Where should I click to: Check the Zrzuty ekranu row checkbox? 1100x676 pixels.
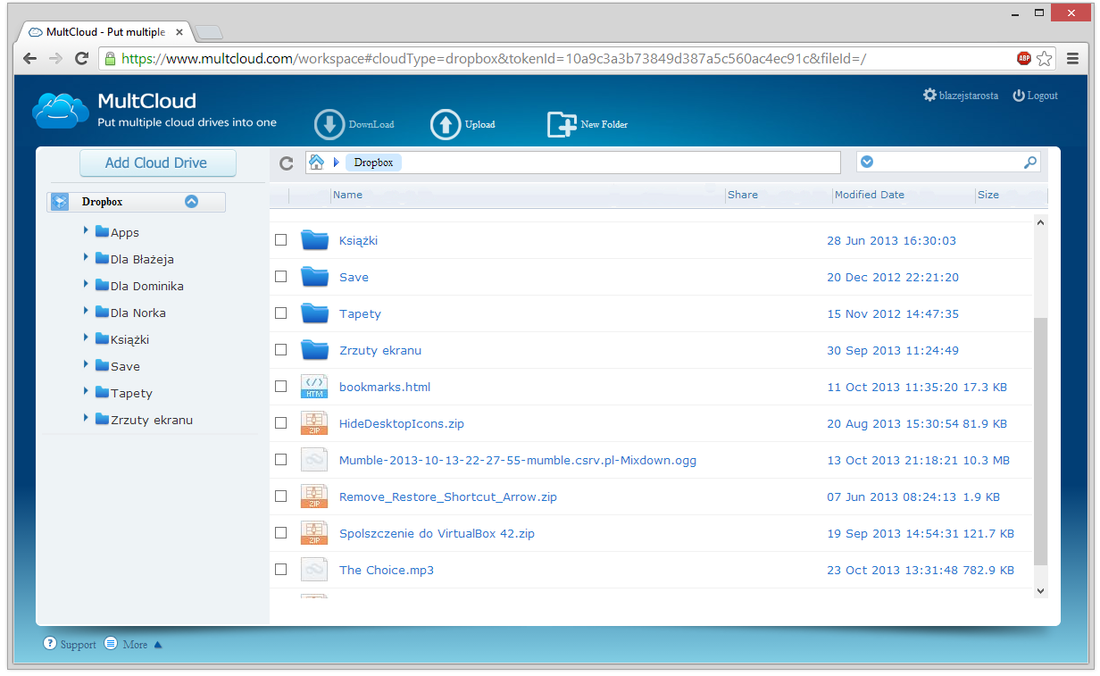(x=281, y=349)
